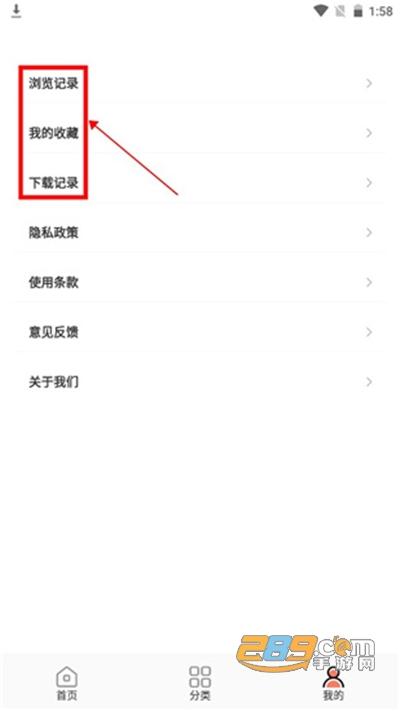The height and width of the screenshot is (711, 400).
Task: Tap the no-SIM signal icon
Action: click(340, 11)
